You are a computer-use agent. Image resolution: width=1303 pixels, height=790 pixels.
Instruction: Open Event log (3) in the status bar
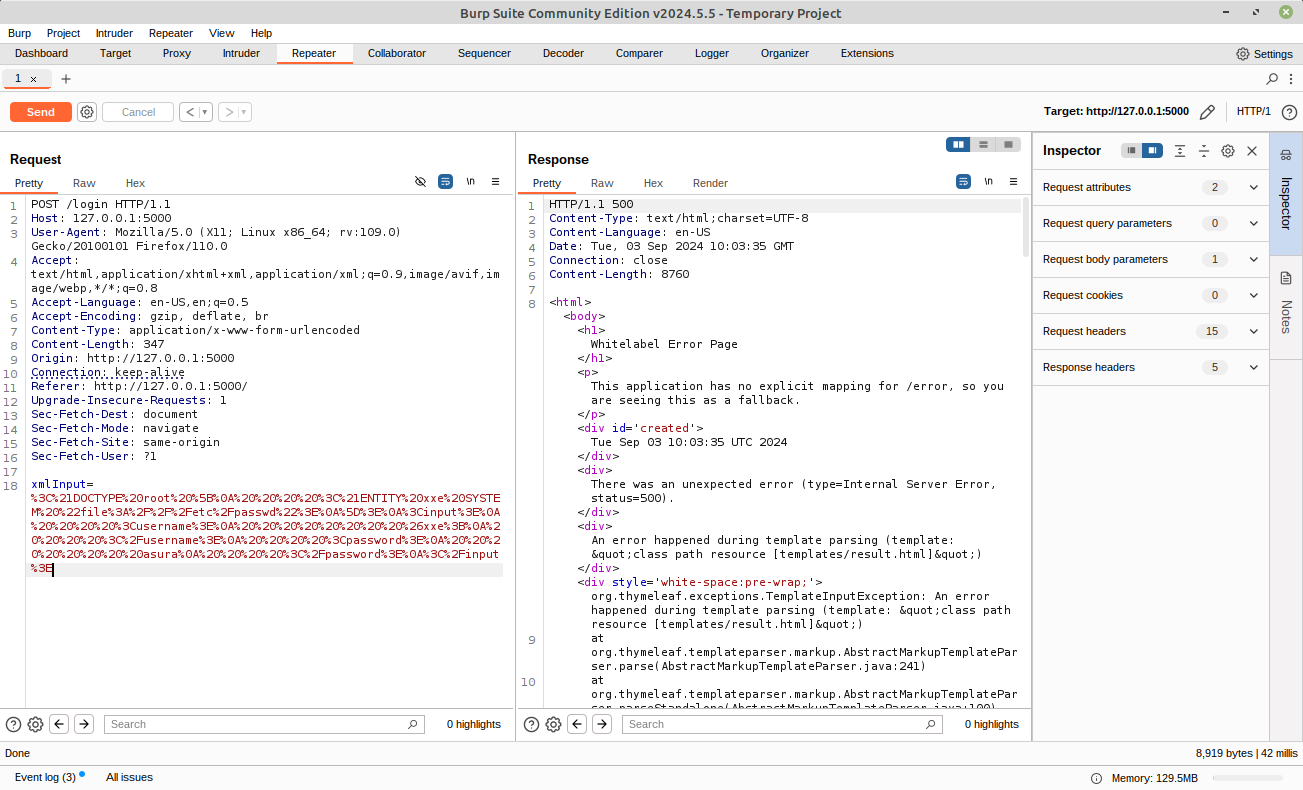click(x=45, y=777)
